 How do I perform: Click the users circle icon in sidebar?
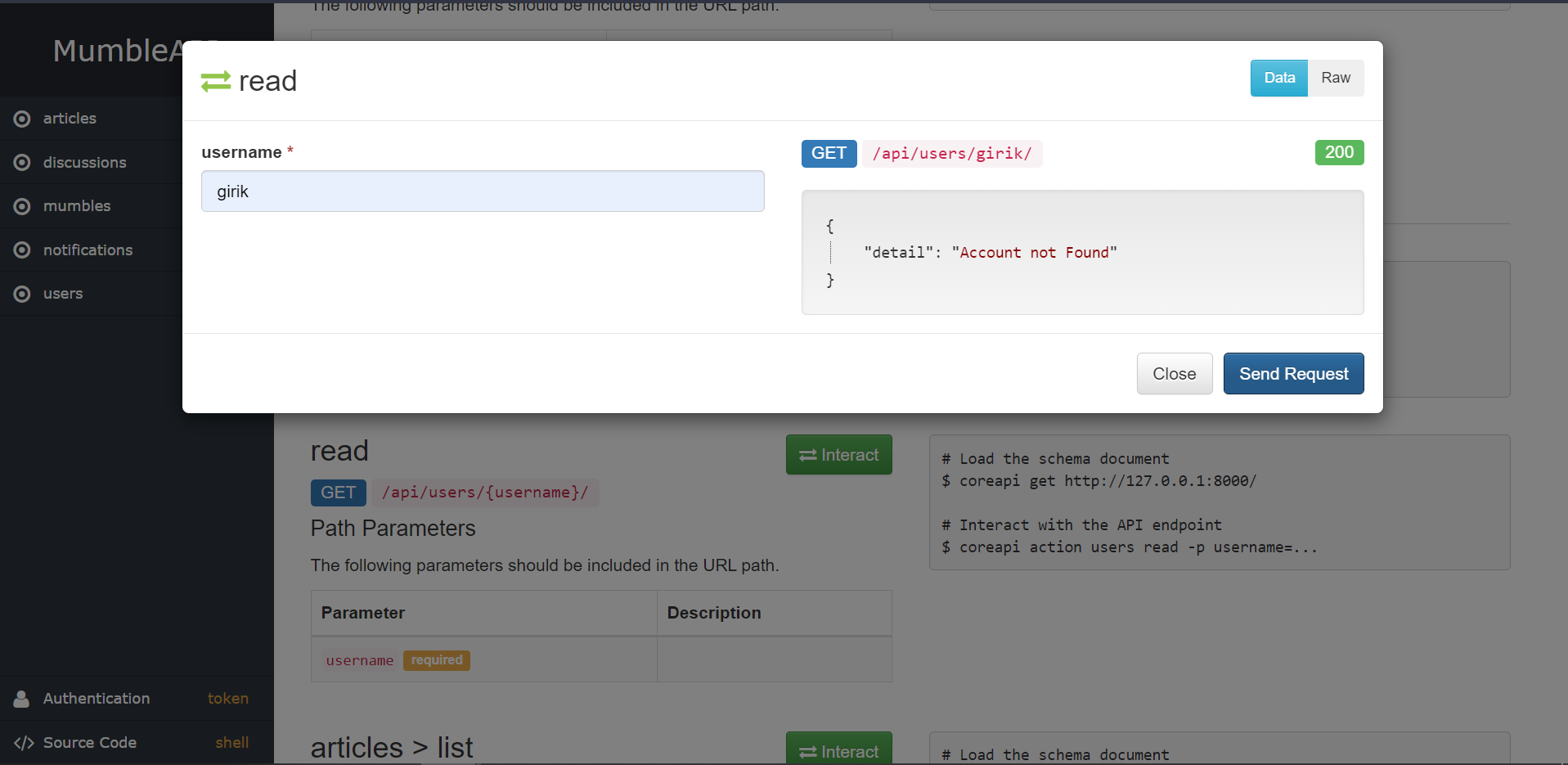(x=22, y=294)
